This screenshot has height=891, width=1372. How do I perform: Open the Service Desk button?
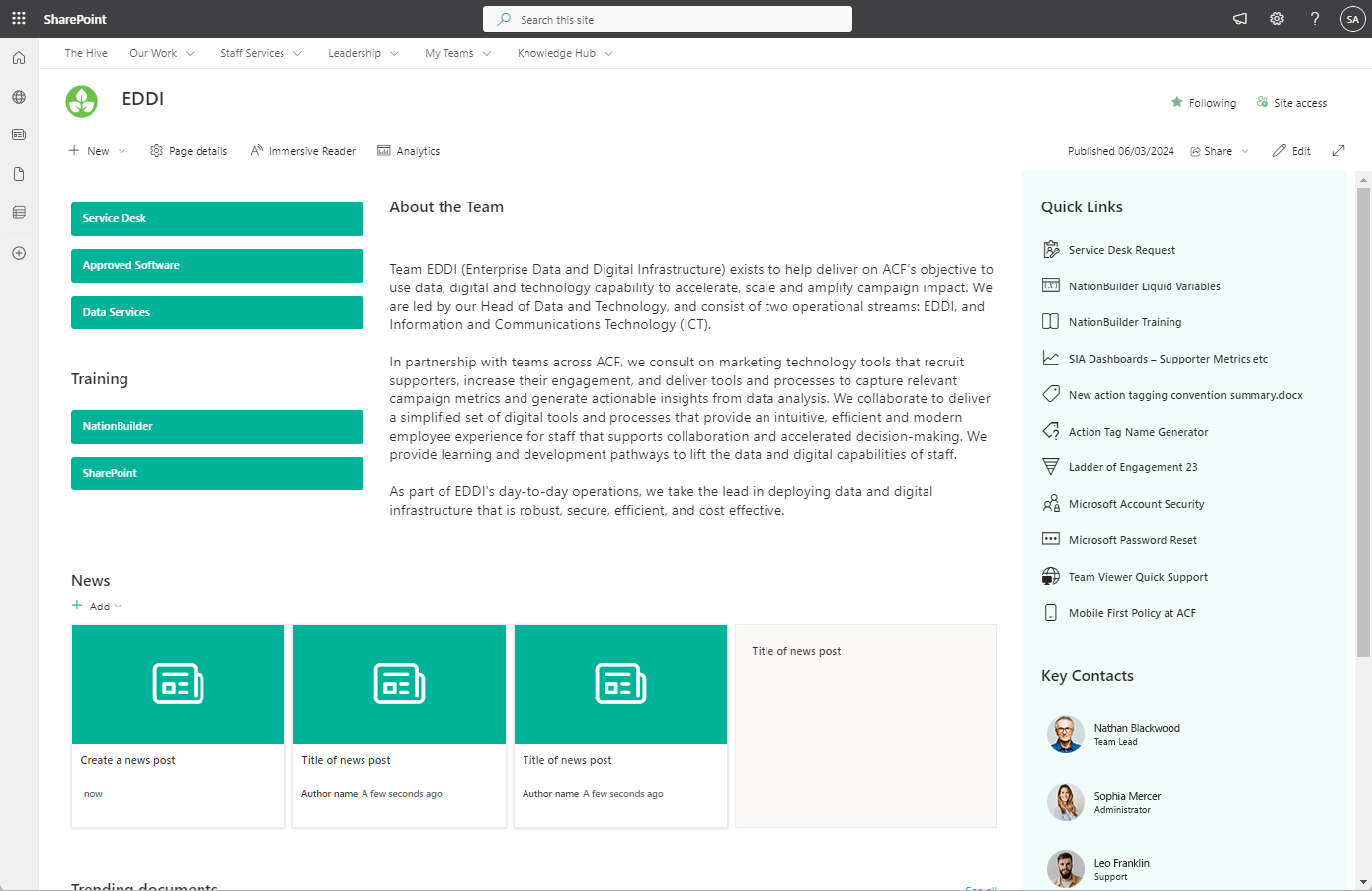point(217,219)
